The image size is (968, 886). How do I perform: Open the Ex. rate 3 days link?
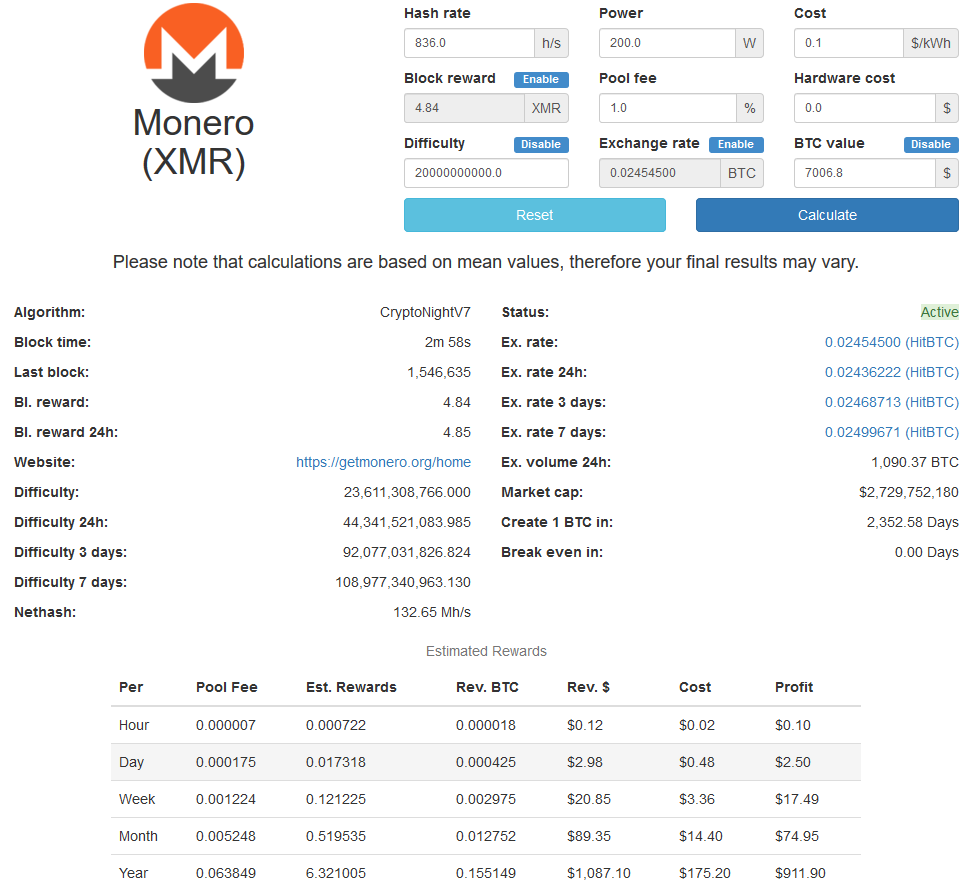pyautogui.click(x=891, y=403)
